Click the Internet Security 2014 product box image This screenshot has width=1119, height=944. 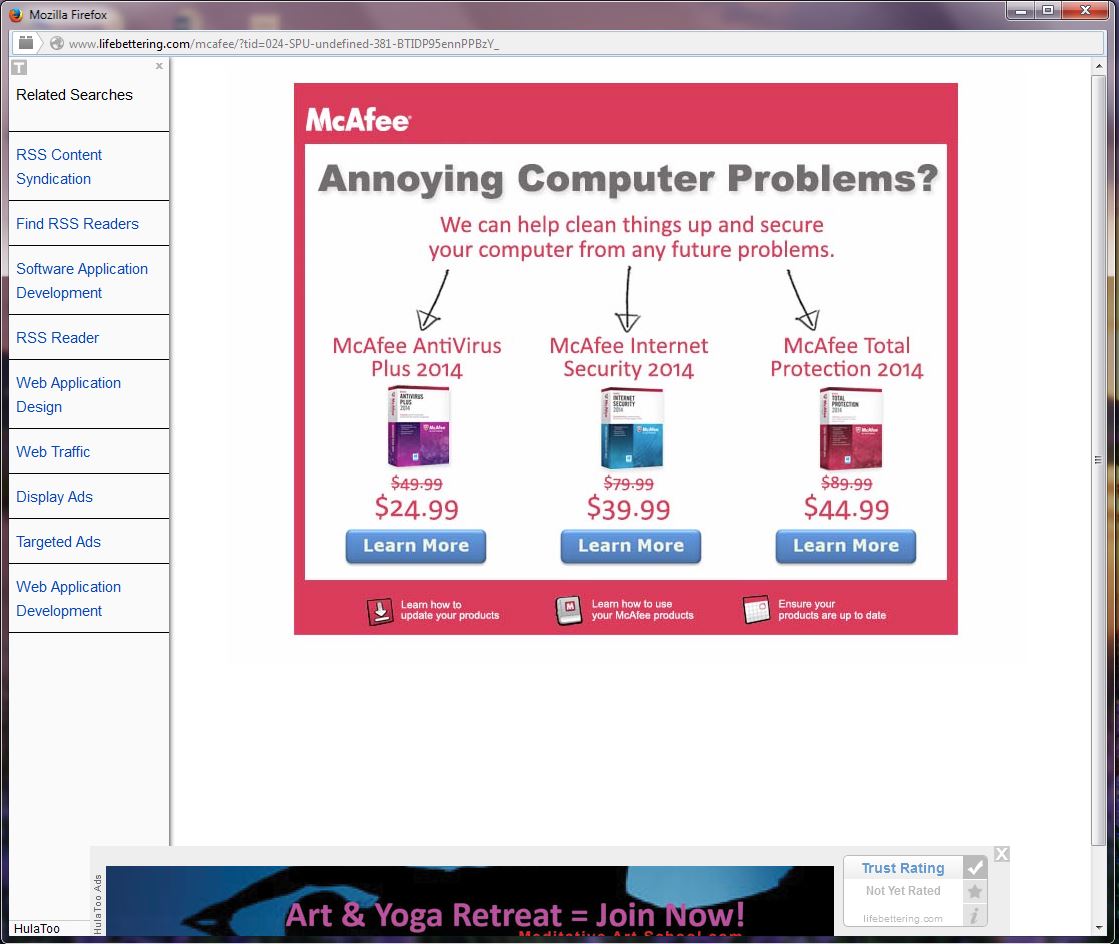pyautogui.click(x=632, y=428)
